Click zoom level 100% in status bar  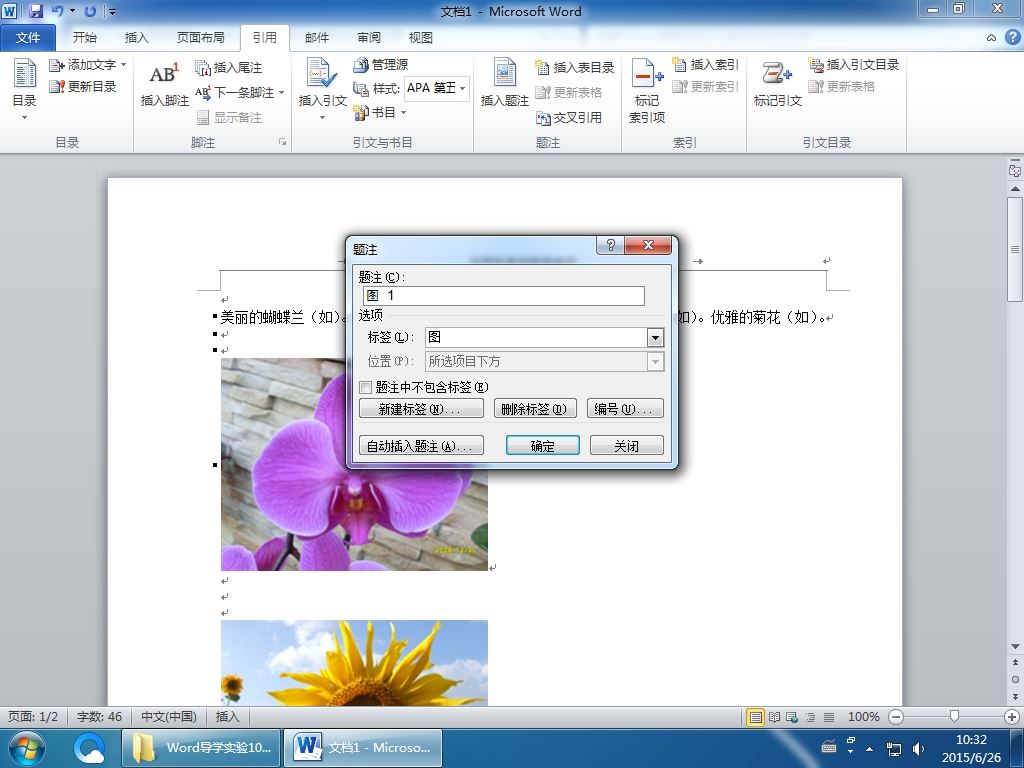pyautogui.click(x=863, y=717)
